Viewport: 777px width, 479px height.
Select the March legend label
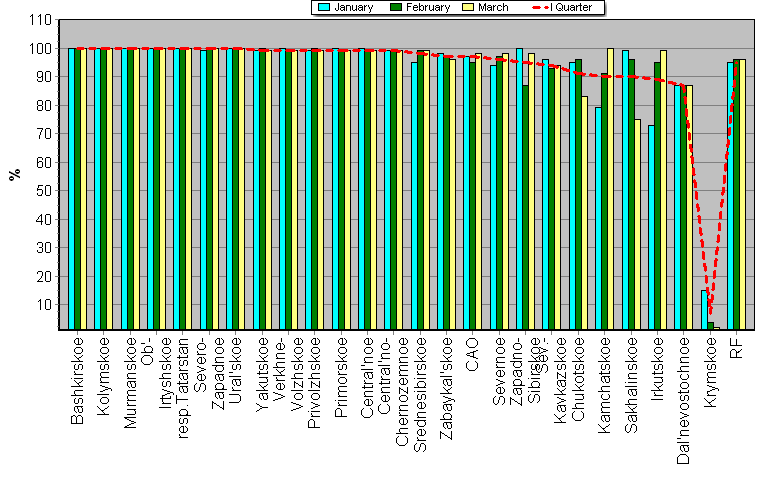click(x=493, y=7)
